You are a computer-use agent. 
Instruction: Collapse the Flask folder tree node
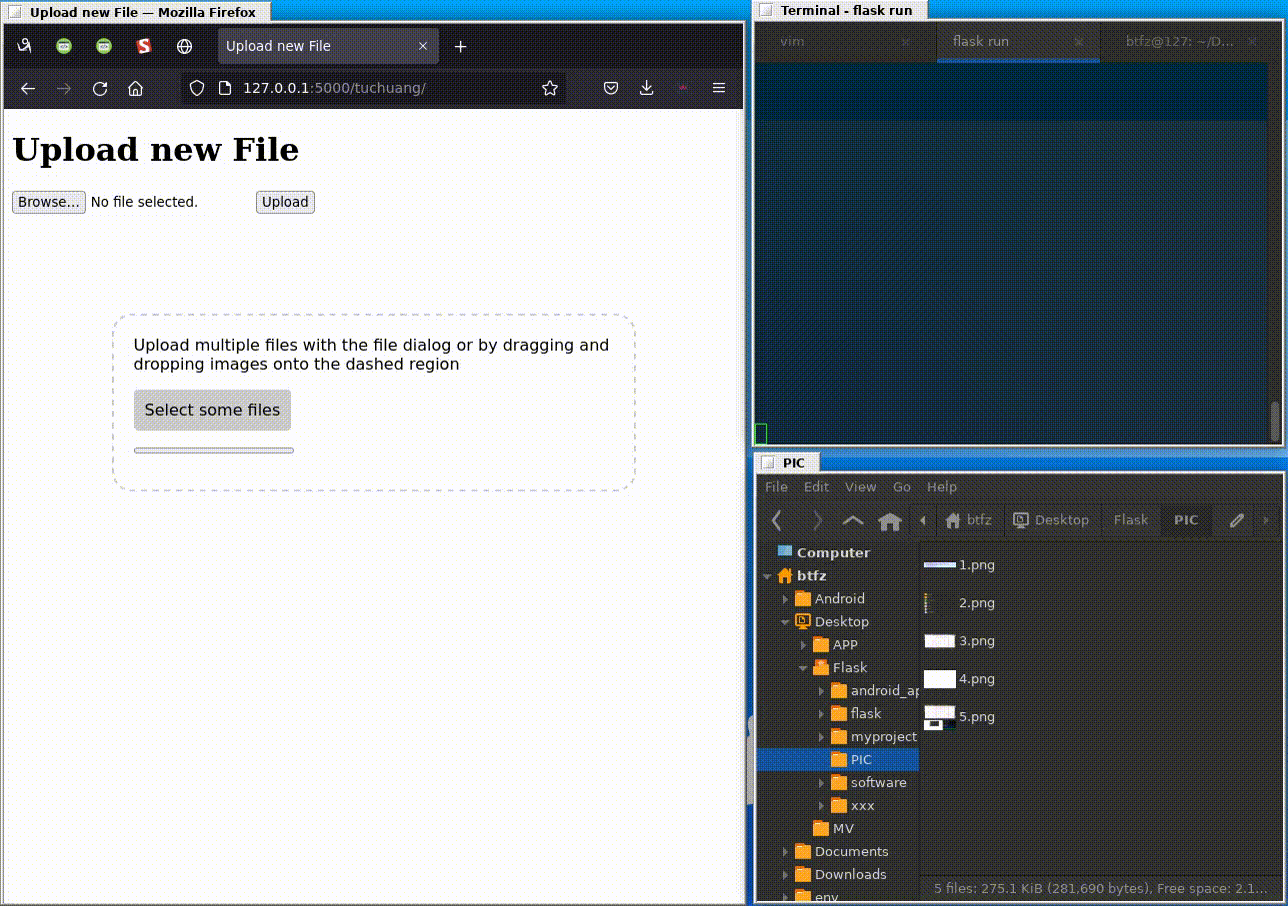click(x=803, y=668)
